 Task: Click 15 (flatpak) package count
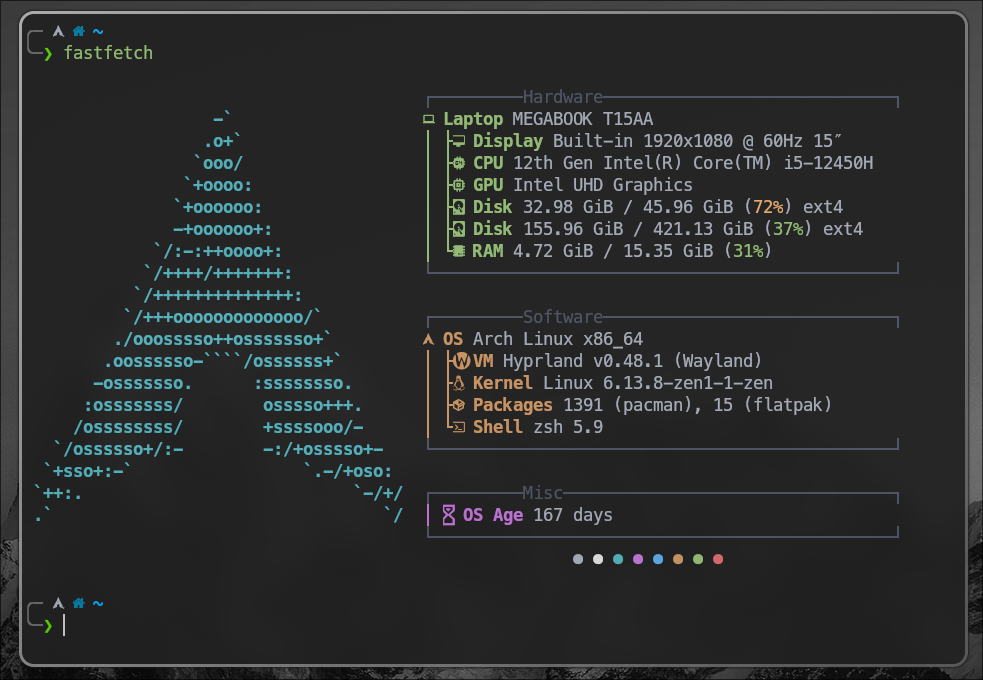(x=772, y=405)
